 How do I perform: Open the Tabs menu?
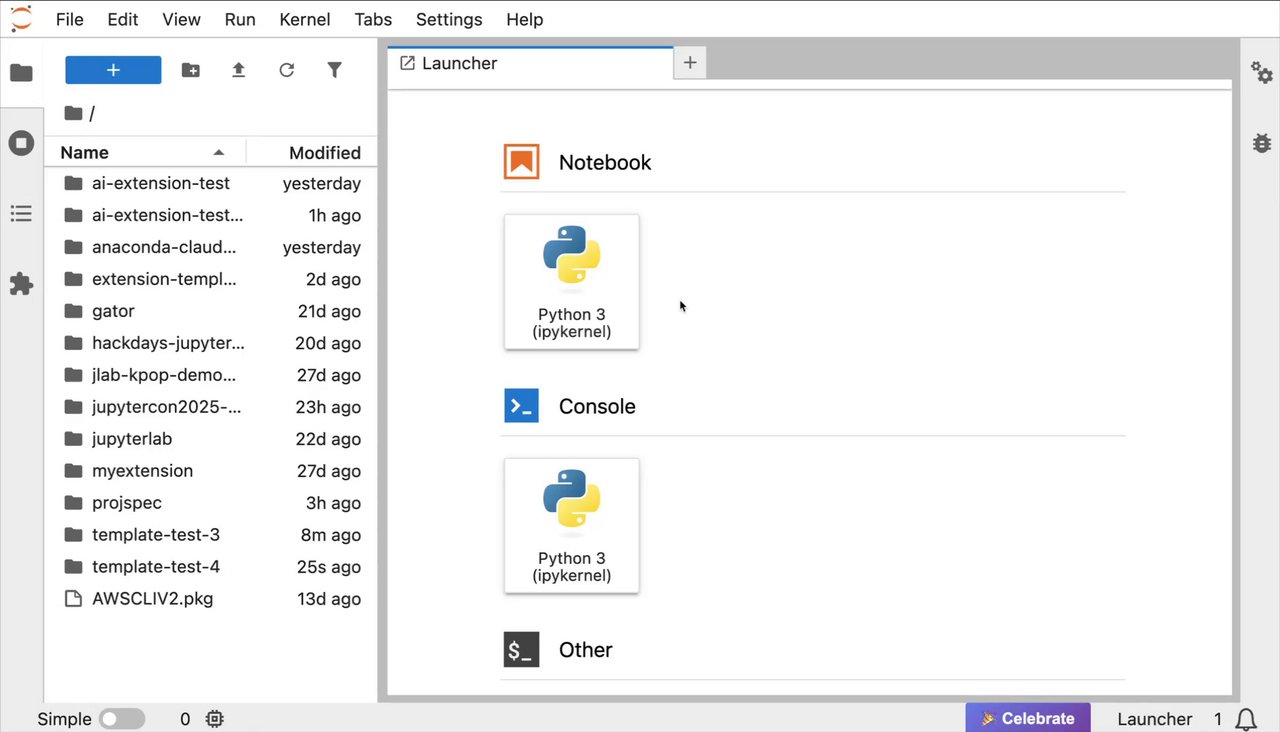pyautogui.click(x=373, y=19)
